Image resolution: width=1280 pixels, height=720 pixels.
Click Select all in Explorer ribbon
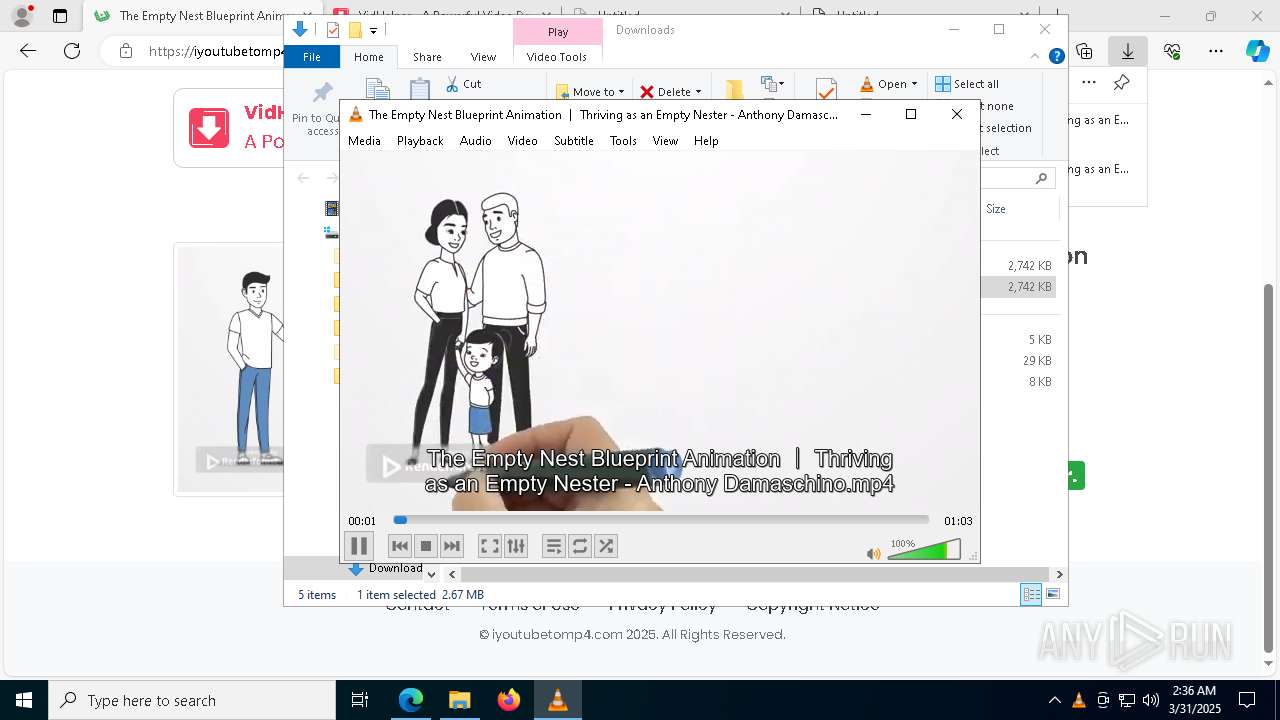pos(967,84)
